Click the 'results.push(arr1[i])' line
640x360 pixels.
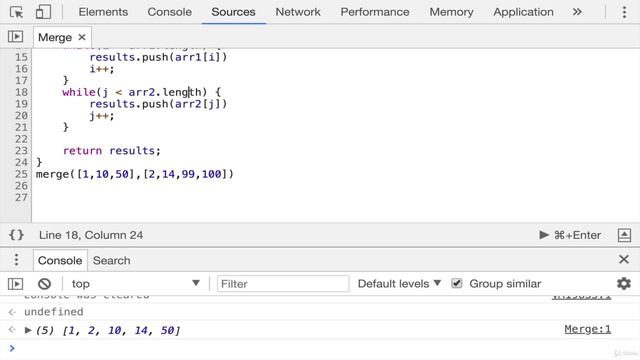pyautogui.click(x=158, y=57)
